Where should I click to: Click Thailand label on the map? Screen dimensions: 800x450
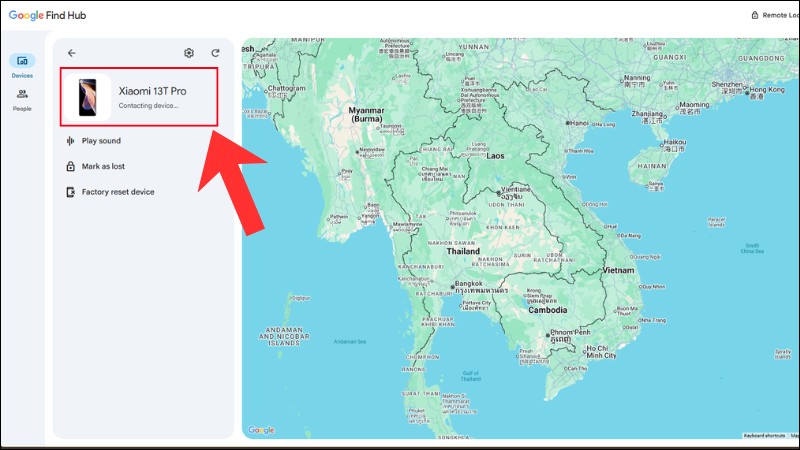point(463,252)
